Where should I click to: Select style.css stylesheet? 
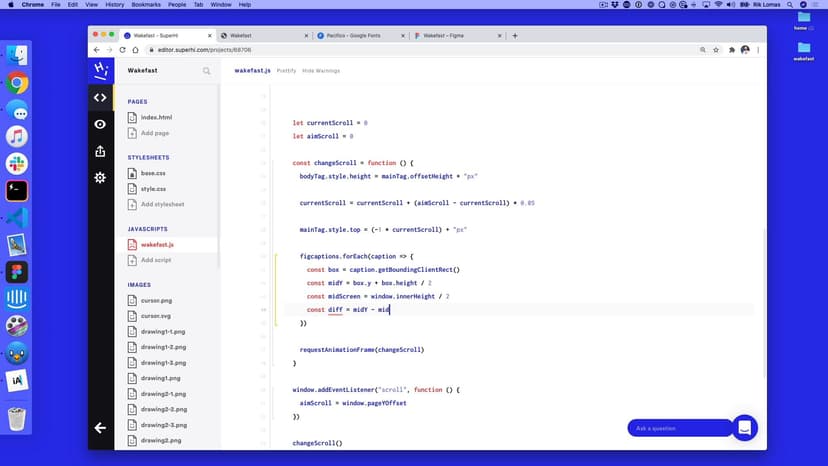[153, 188]
